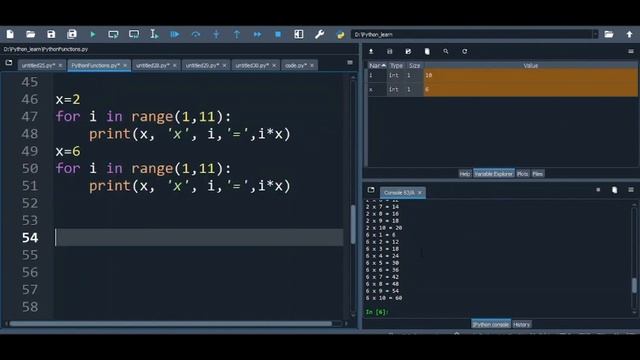This screenshot has width=640, height=360.
Task: Switch to the Files tab
Action: coord(538,174)
